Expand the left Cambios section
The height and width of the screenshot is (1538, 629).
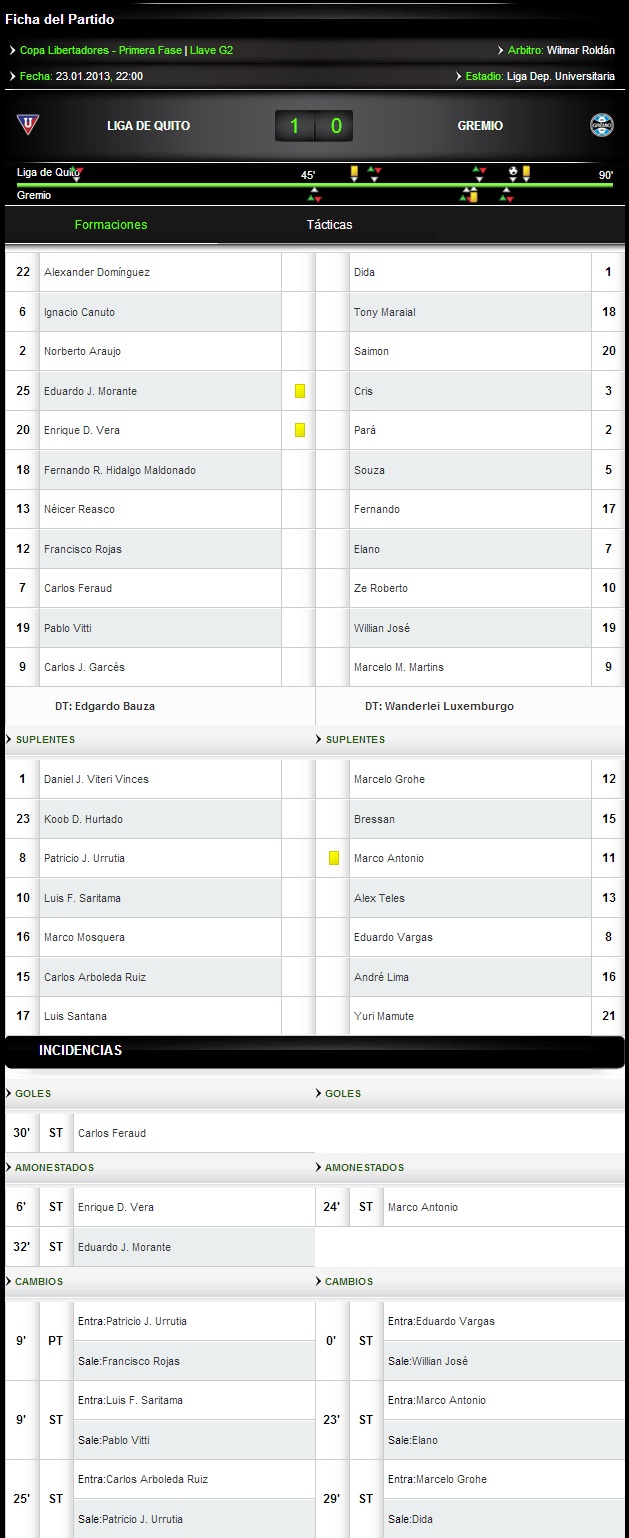click(x=10, y=1282)
